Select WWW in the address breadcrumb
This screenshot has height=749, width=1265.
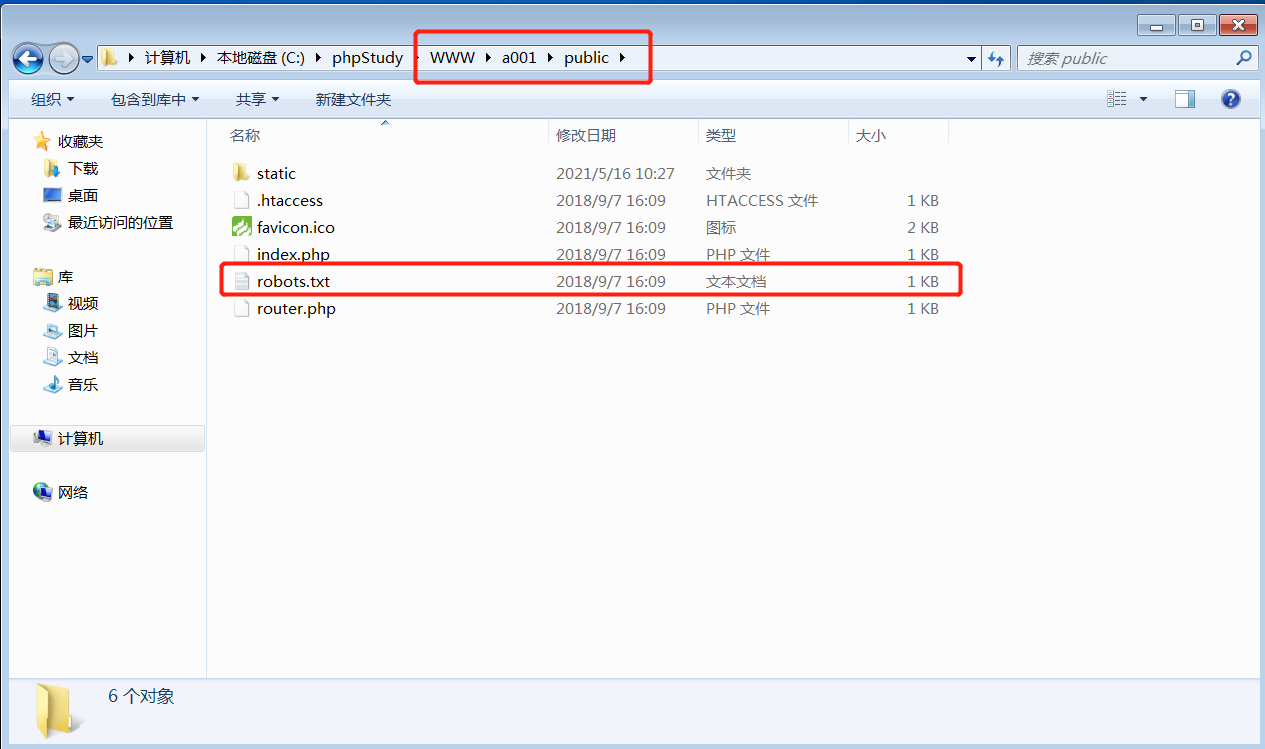point(452,58)
